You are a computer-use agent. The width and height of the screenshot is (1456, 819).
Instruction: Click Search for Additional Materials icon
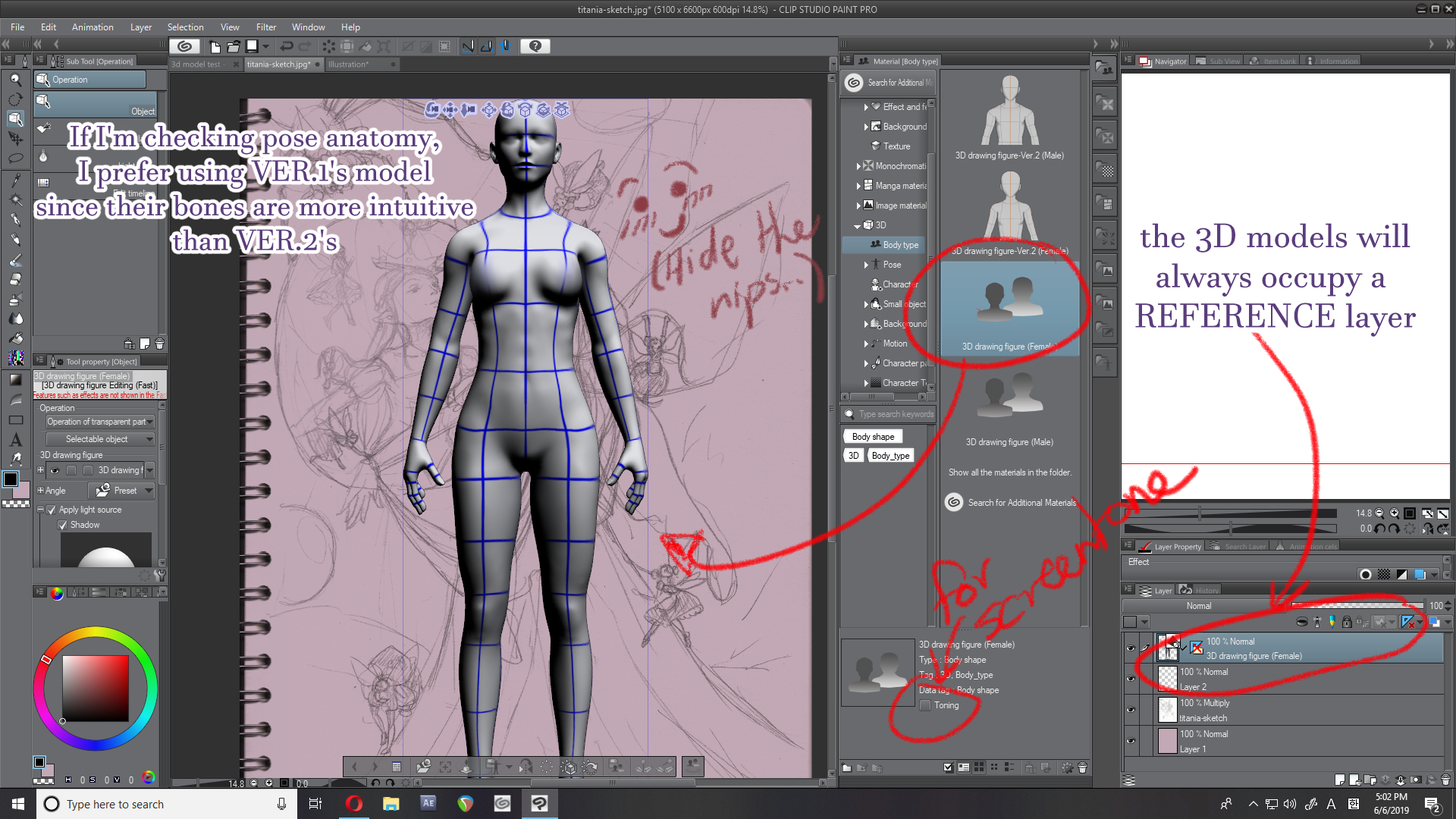click(953, 502)
